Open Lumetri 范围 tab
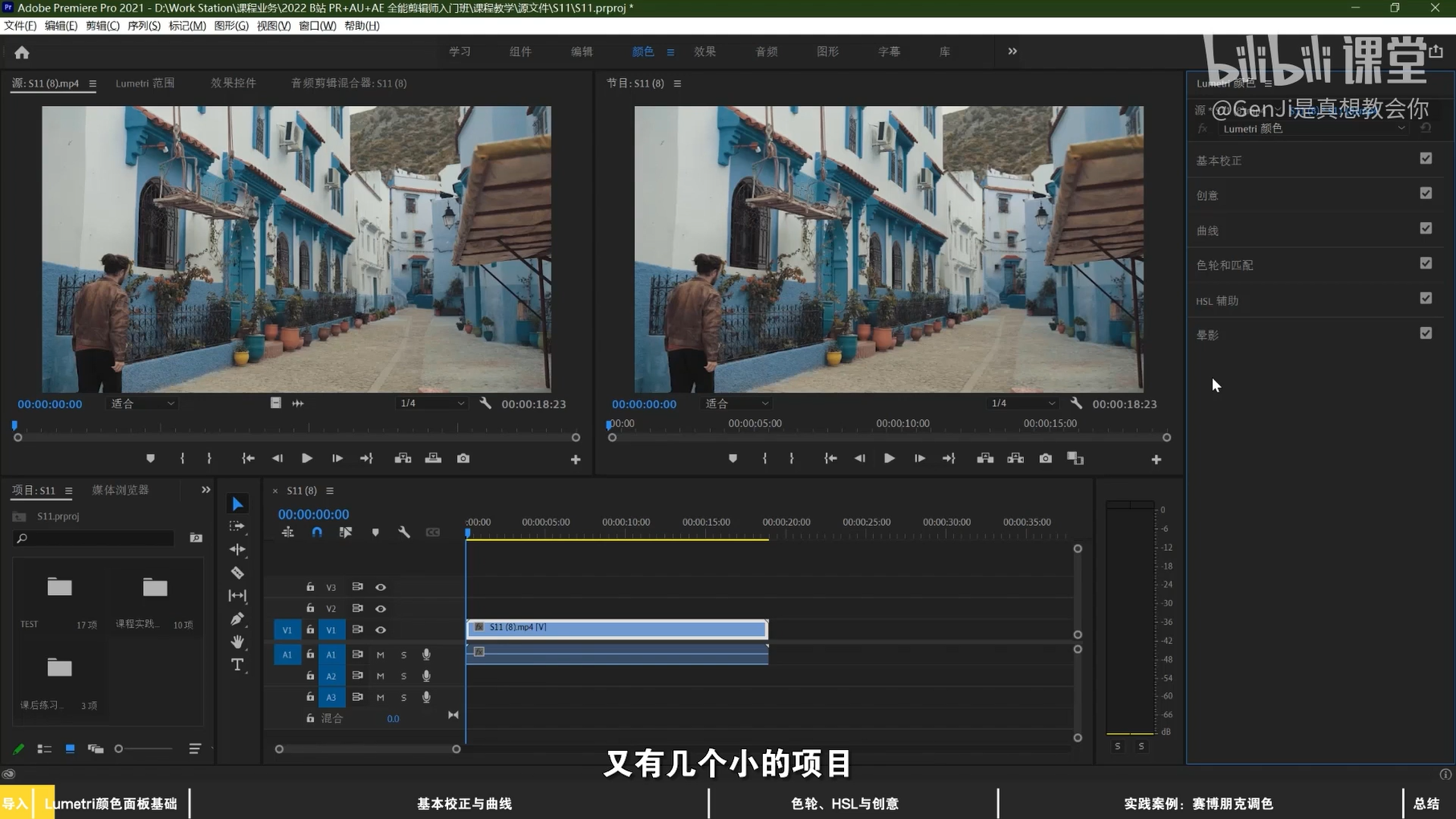Viewport: 1456px width, 819px height. coord(145,83)
